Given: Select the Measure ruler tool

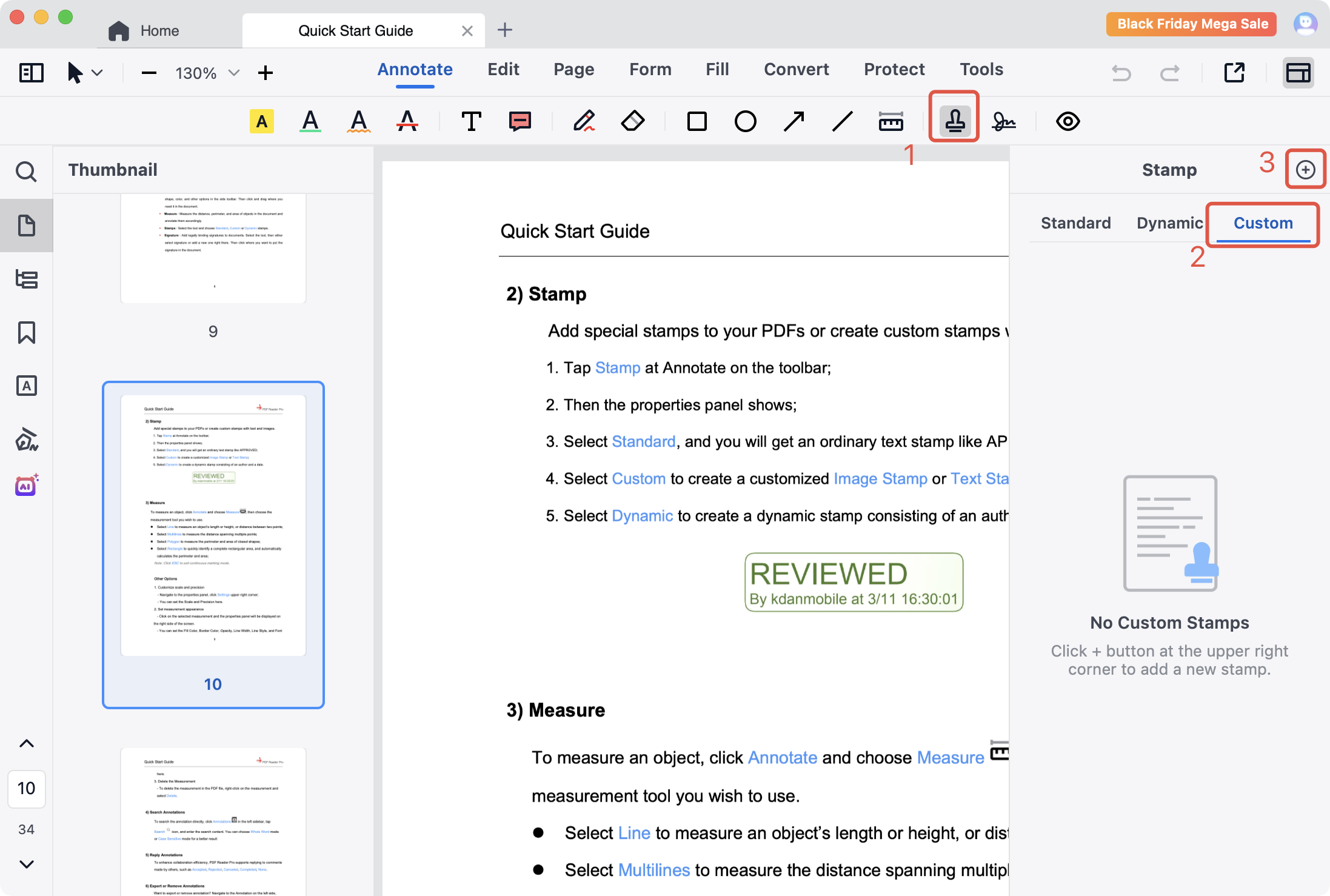Looking at the screenshot, I should coord(891,121).
